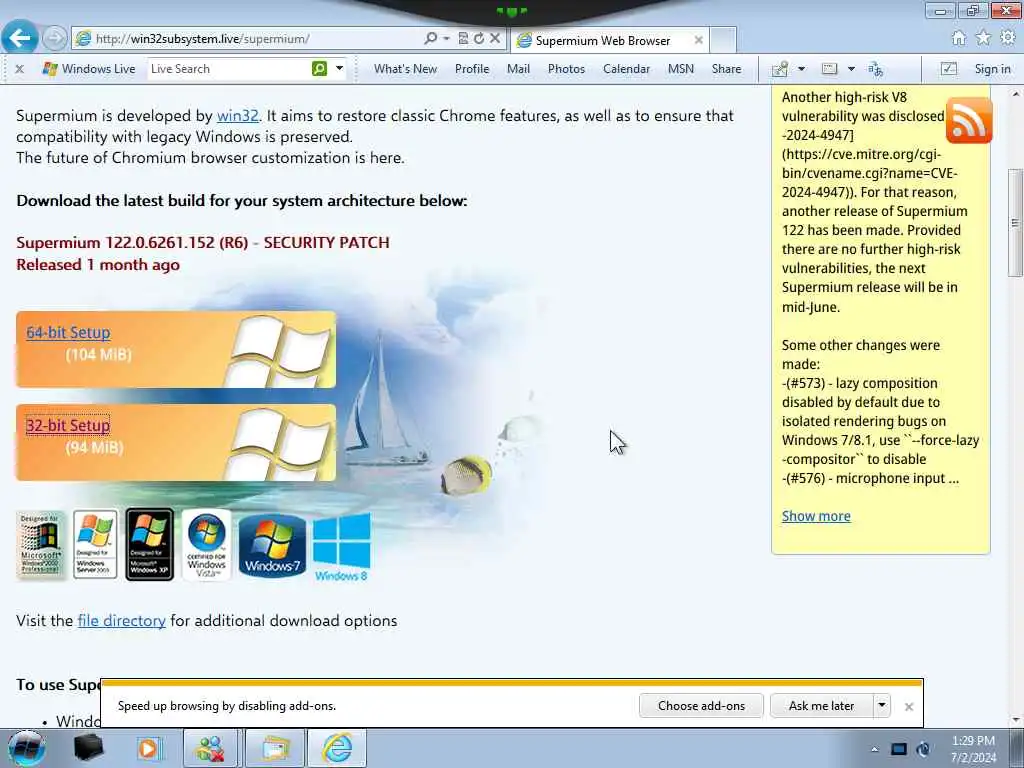1024x768 pixels.
Task: Click the Windows Vista certified badge
Action: pyautogui.click(x=206, y=545)
